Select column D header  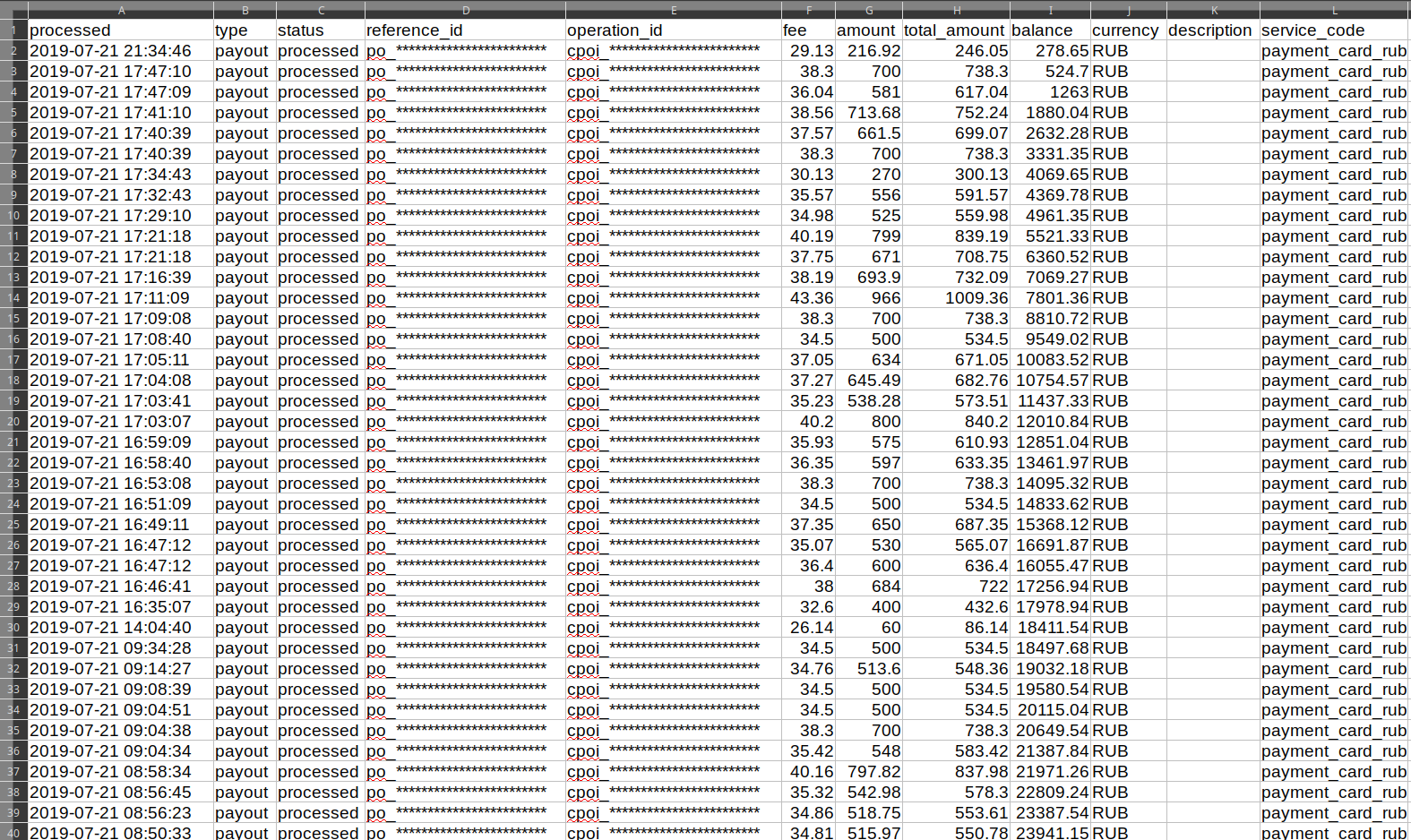(x=465, y=10)
